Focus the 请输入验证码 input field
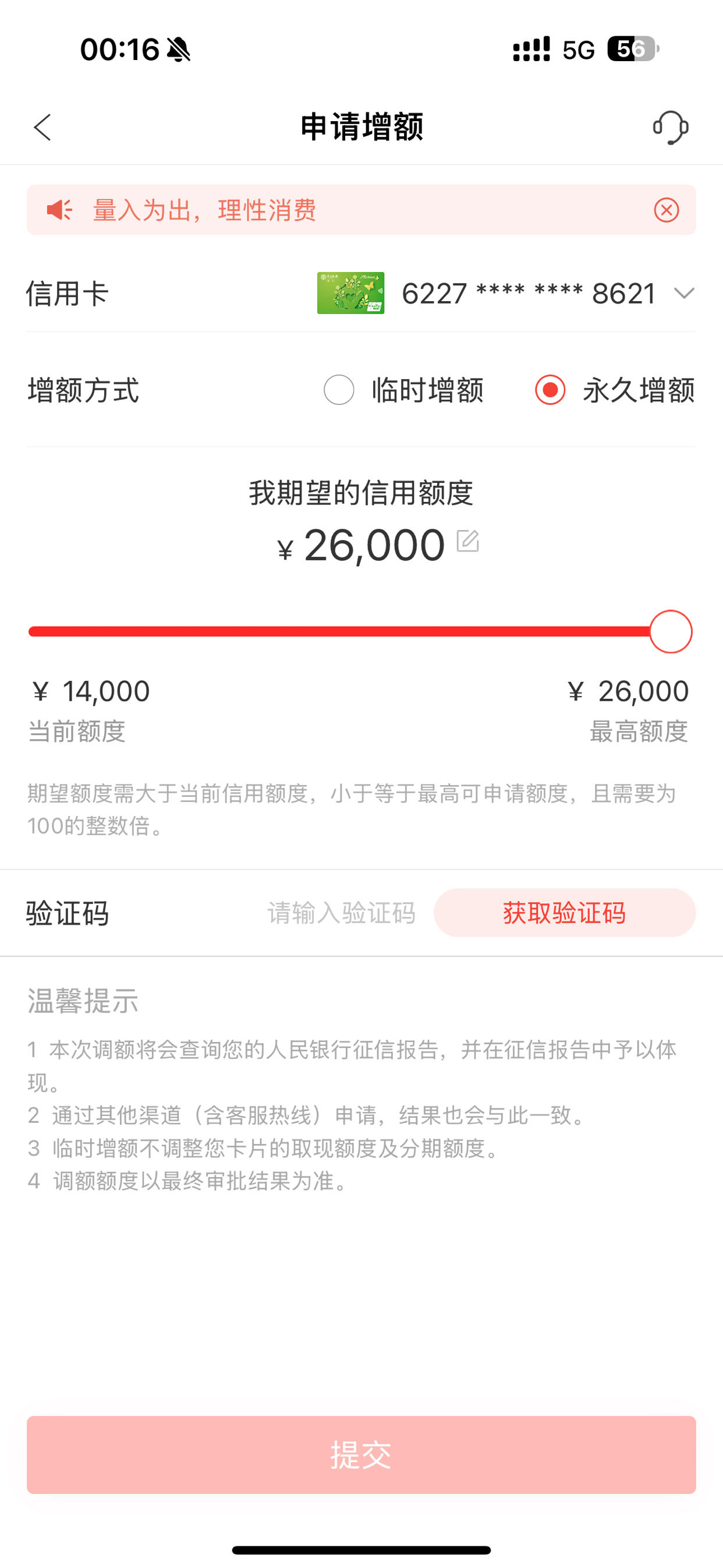Image resolution: width=723 pixels, height=1568 pixels. click(x=341, y=913)
